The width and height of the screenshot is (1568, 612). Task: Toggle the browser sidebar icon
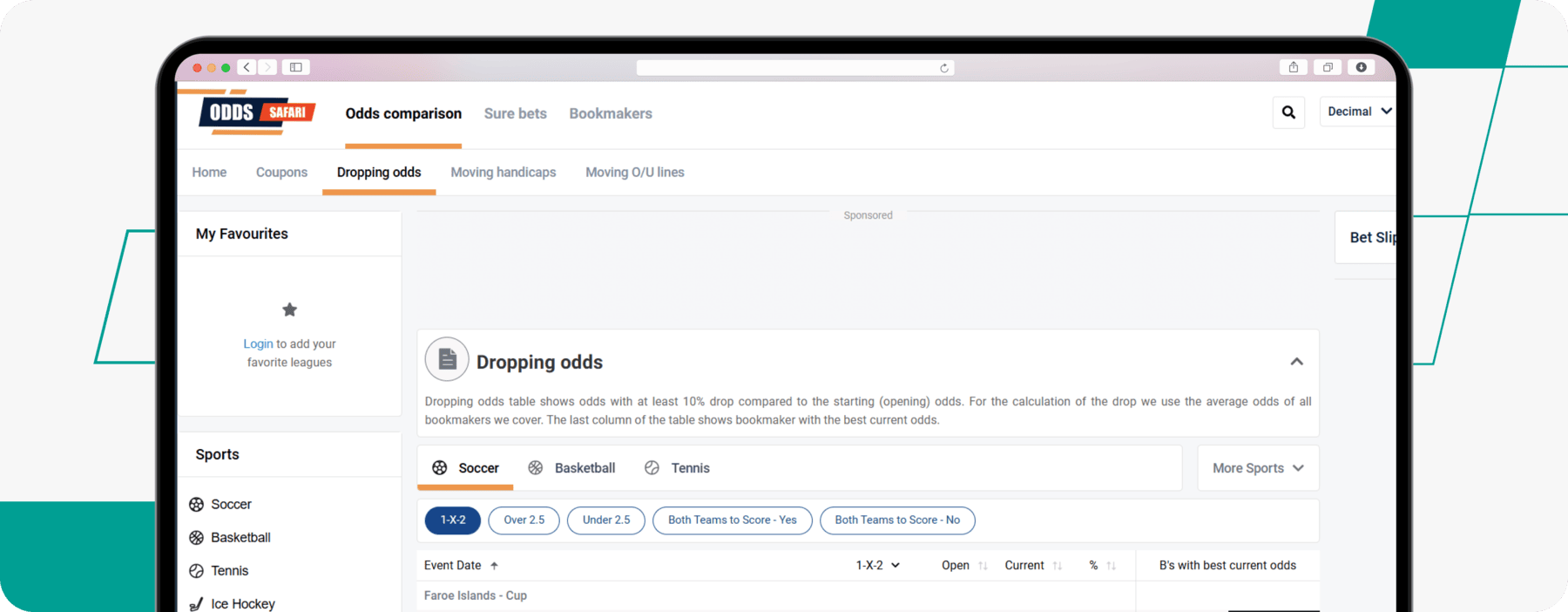(x=296, y=67)
